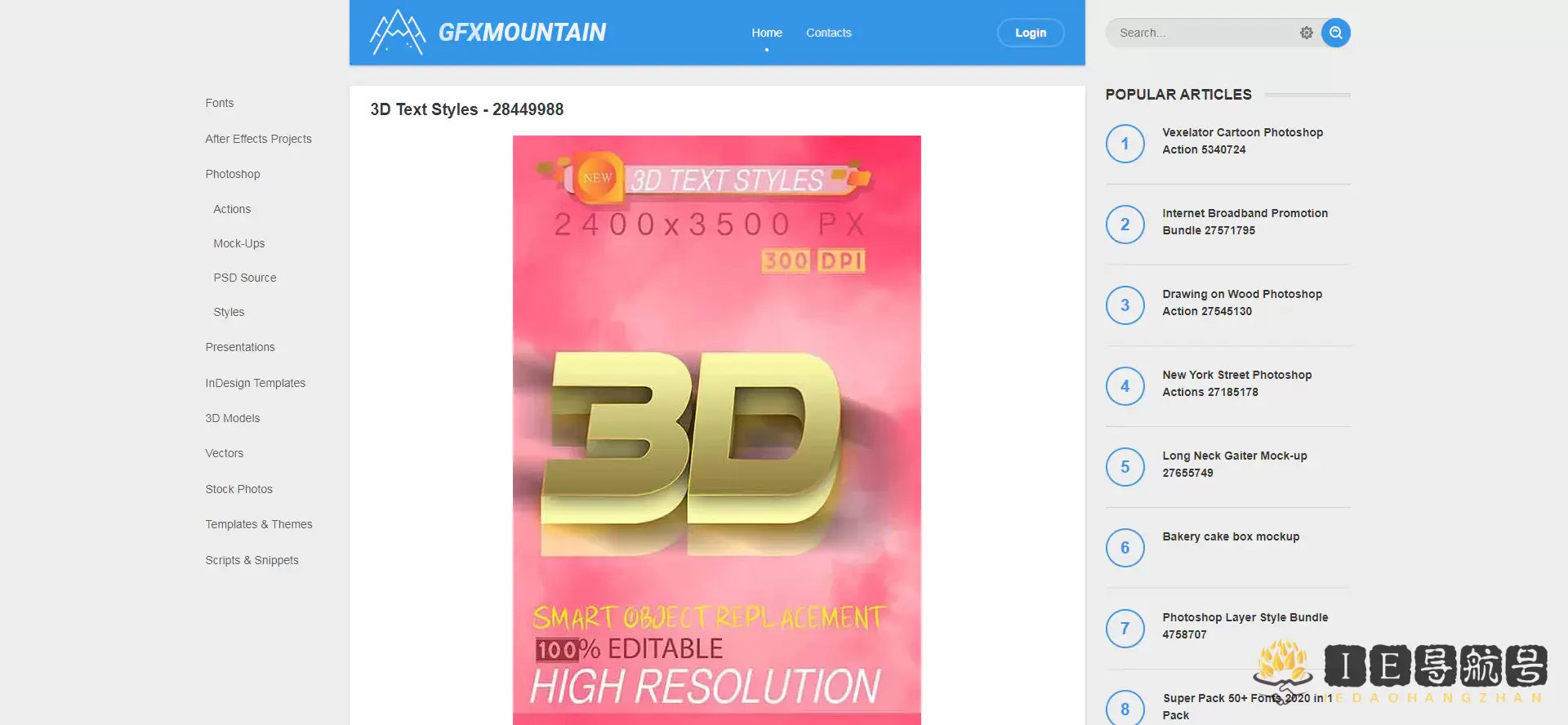Click the GFXMOUNTAIN site title text
This screenshot has width=1568, height=725.
click(x=523, y=33)
